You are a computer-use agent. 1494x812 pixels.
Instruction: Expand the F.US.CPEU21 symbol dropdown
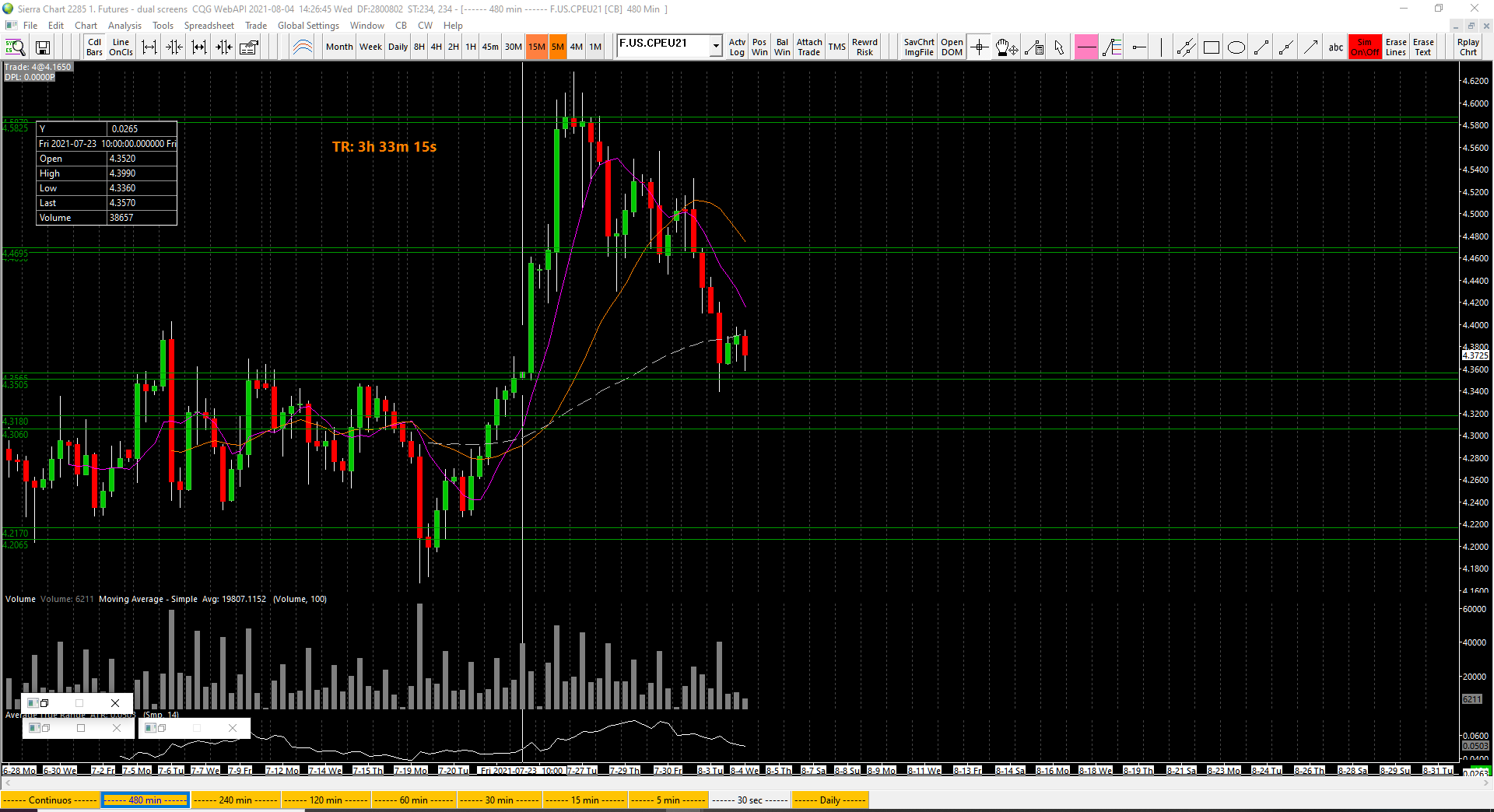pos(716,46)
